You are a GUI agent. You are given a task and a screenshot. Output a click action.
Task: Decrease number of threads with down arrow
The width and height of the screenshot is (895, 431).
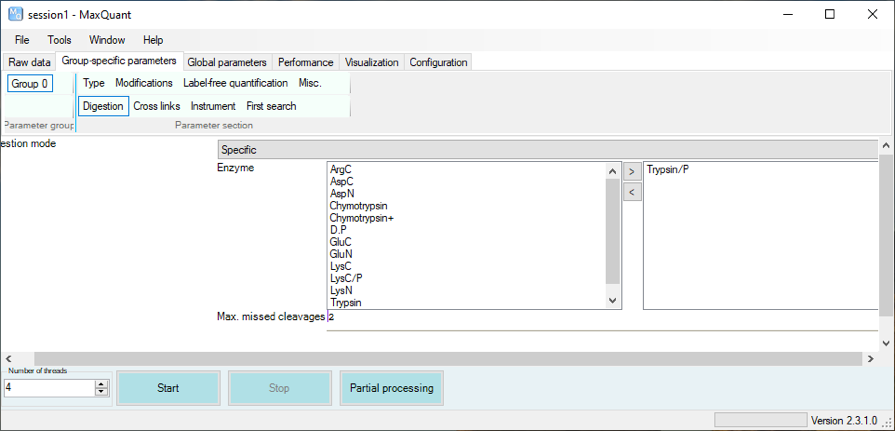[x=101, y=391]
